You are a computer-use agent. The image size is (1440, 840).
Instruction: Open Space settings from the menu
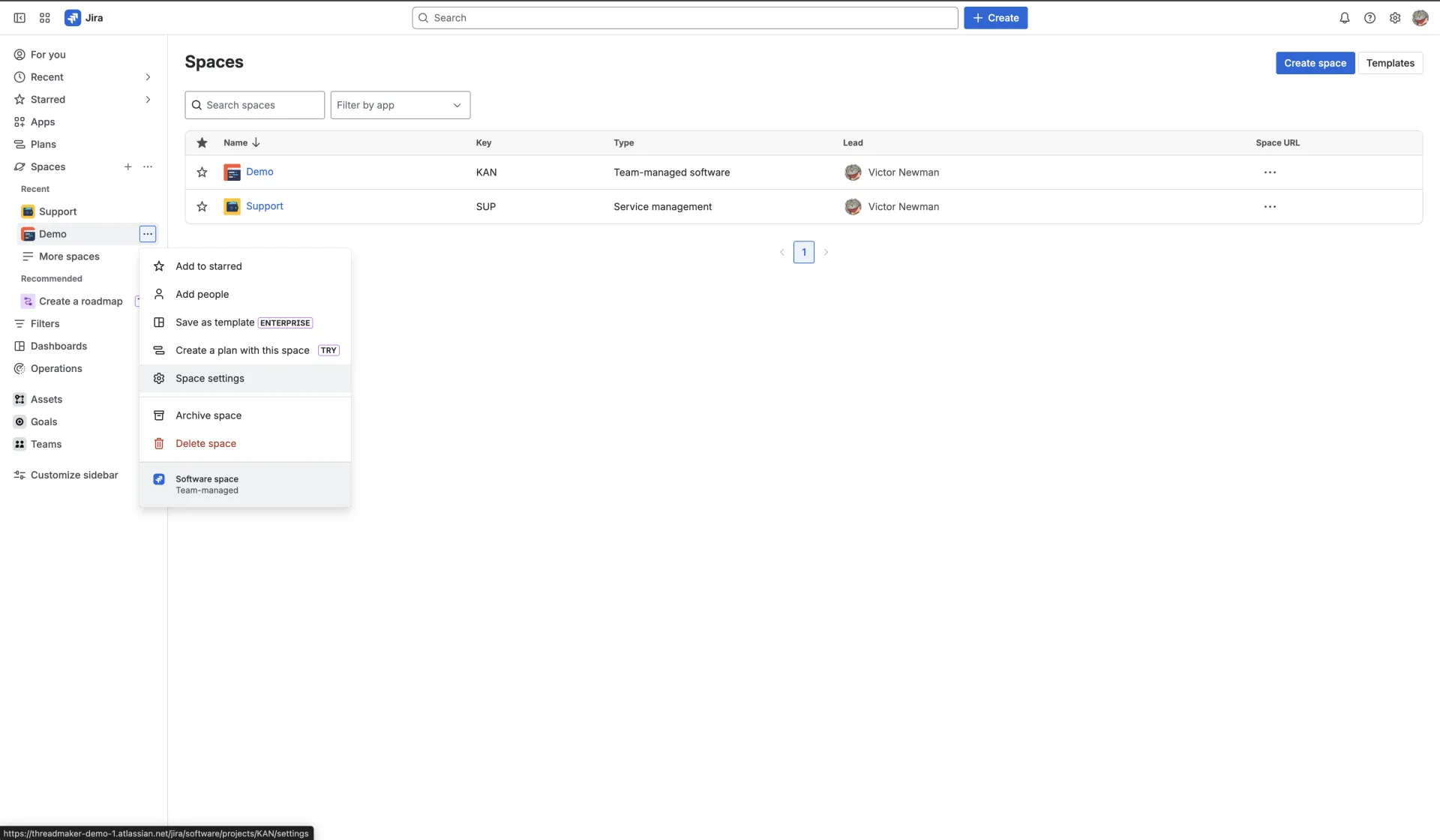245,379
